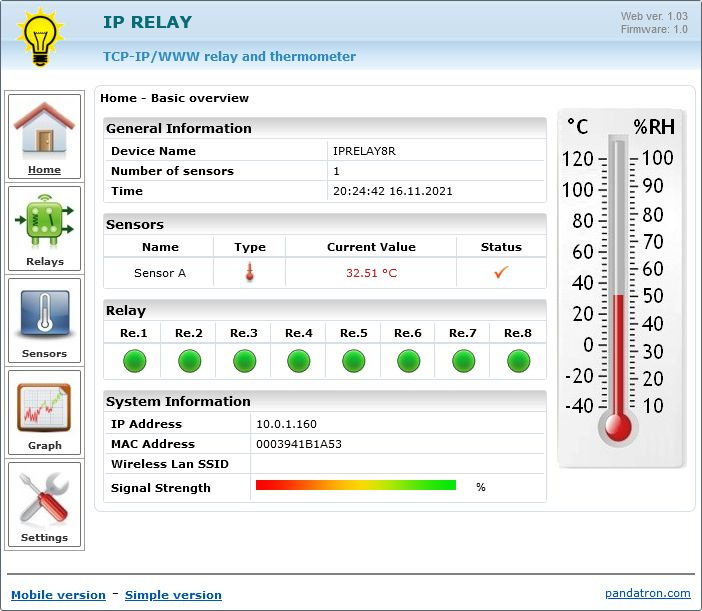Select the device name IPRELAY8R
Viewport: 702px width, 611px height.
[364, 151]
